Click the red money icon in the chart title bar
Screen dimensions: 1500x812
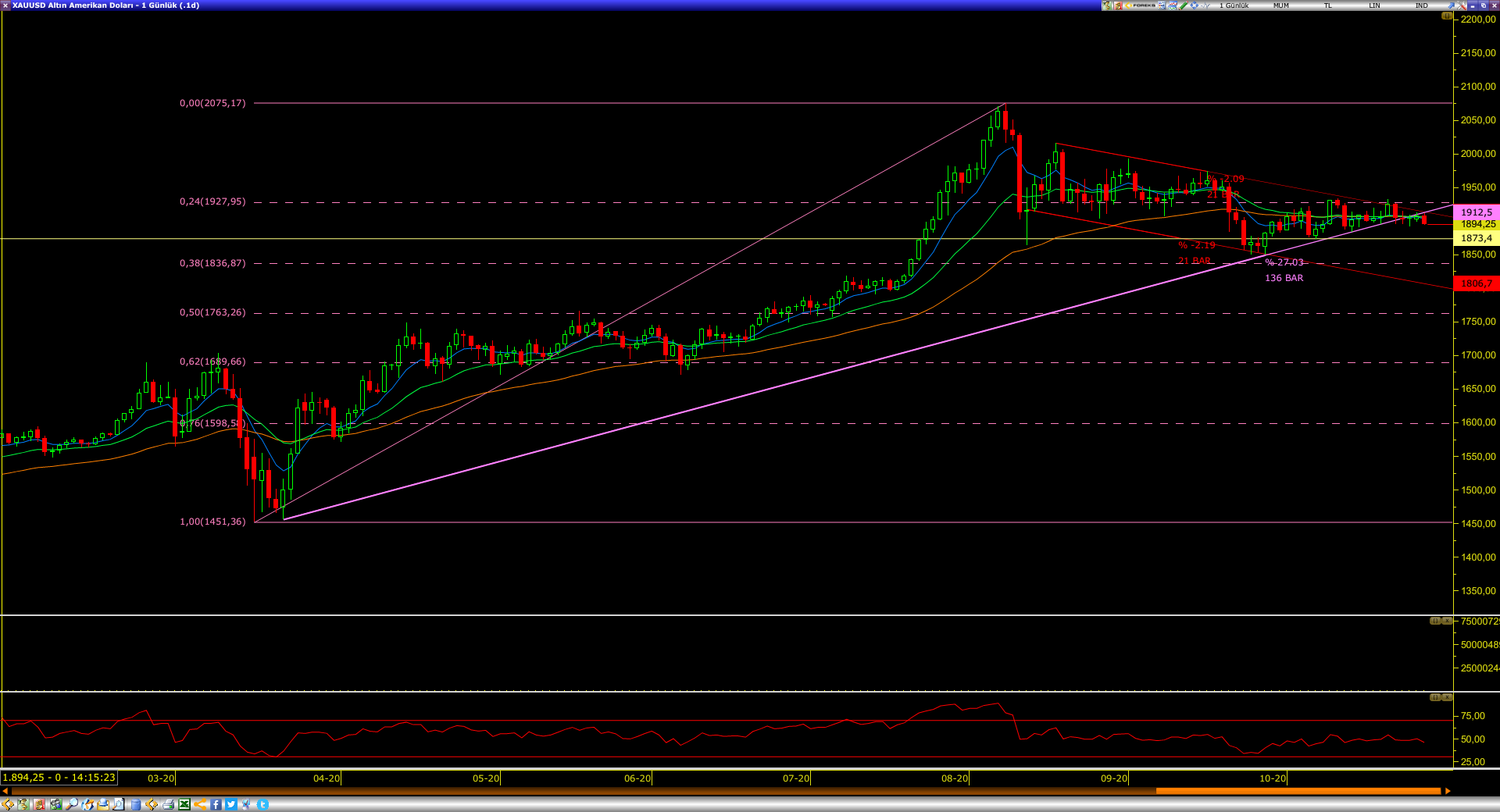[x=1118, y=5]
